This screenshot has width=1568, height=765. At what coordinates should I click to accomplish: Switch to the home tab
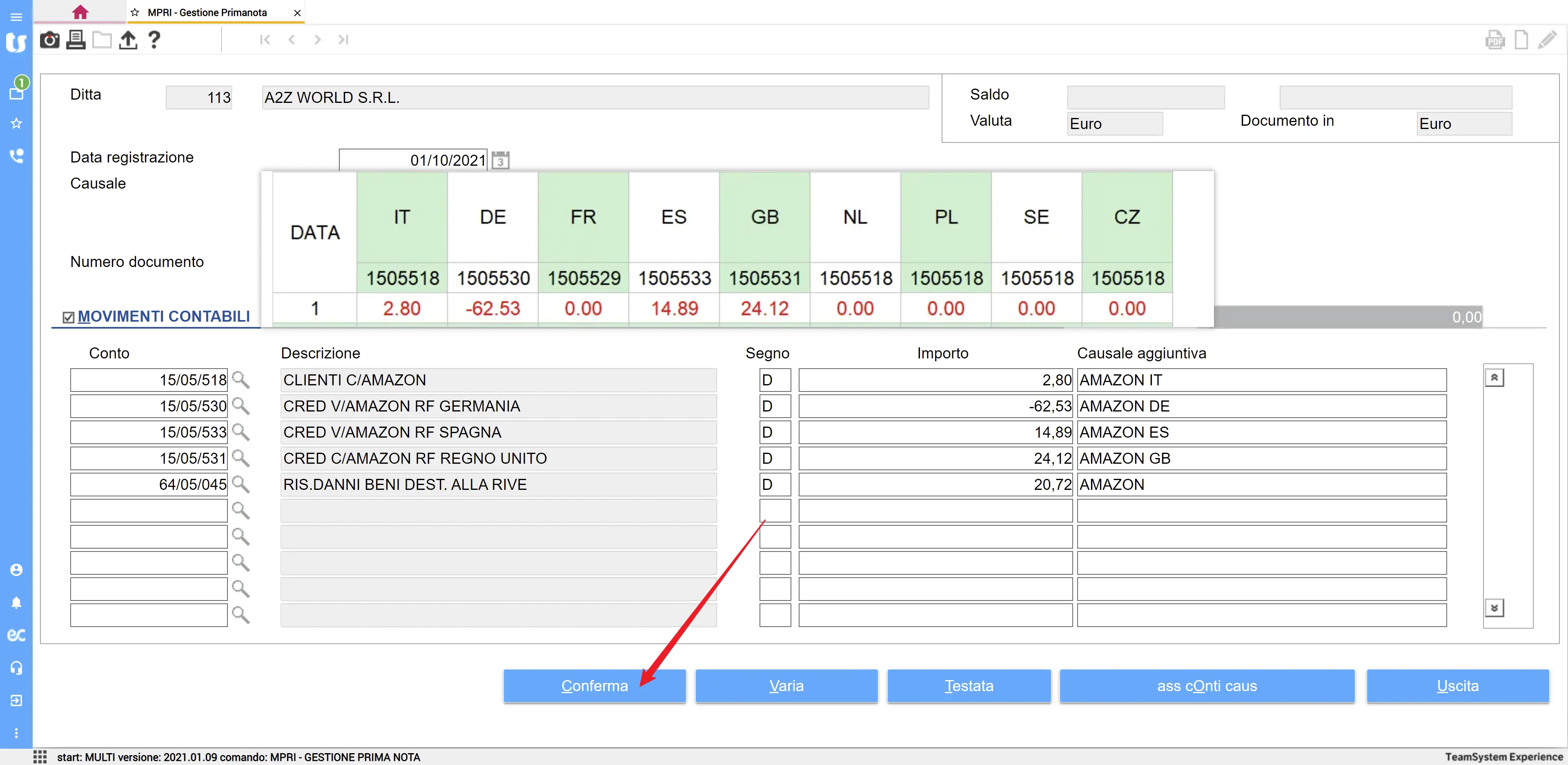(80, 12)
